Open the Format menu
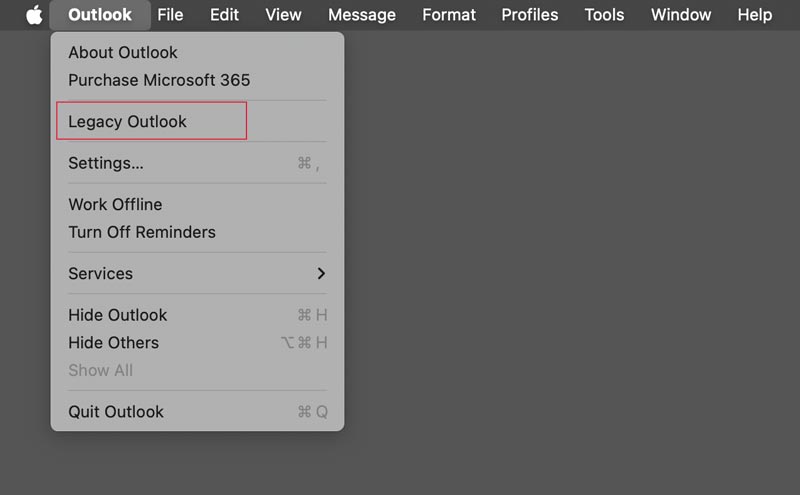This screenshot has height=495, width=800. (x=449, y=15)
